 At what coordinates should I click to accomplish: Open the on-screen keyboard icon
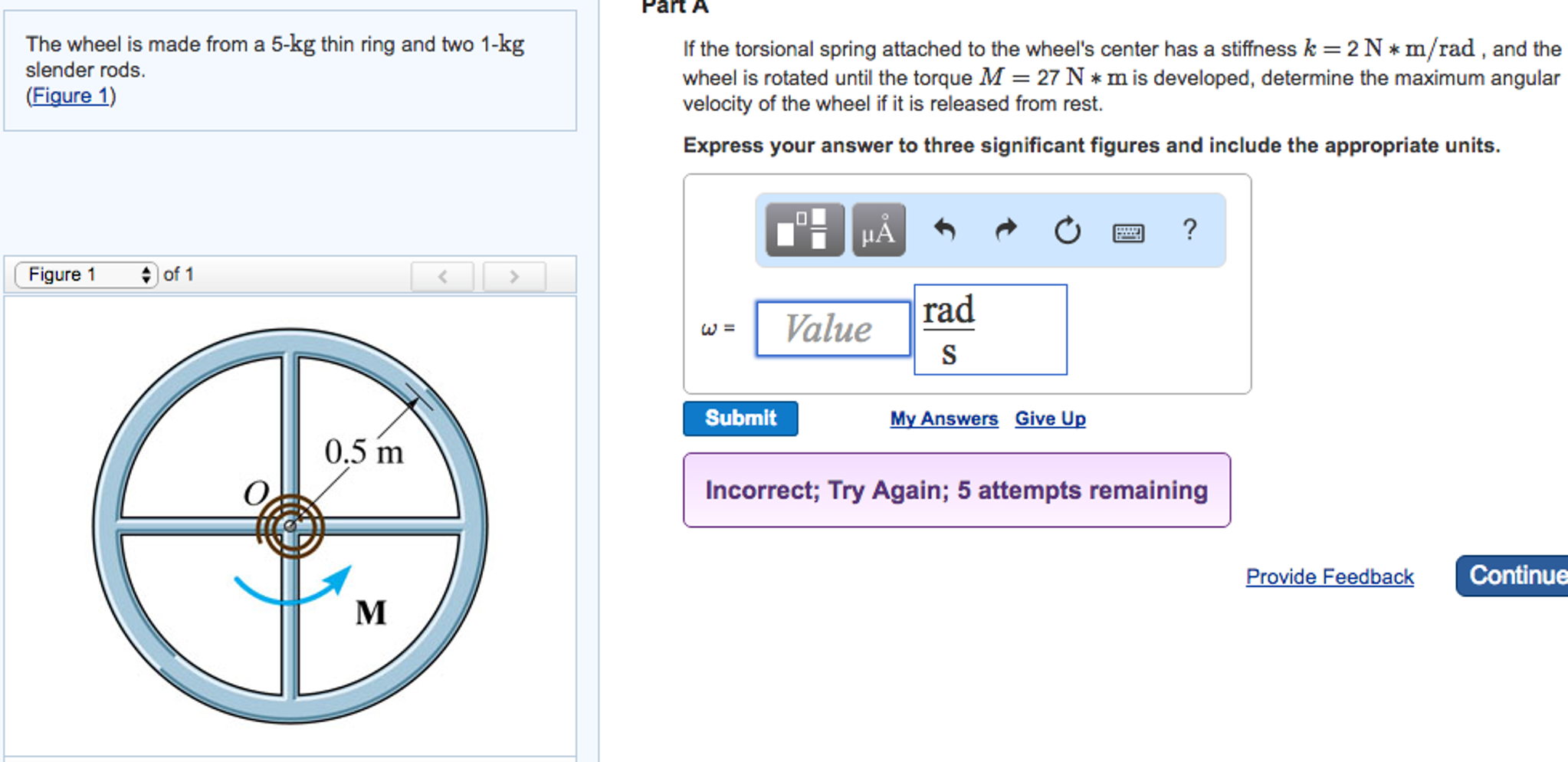tap(1128, 232)
